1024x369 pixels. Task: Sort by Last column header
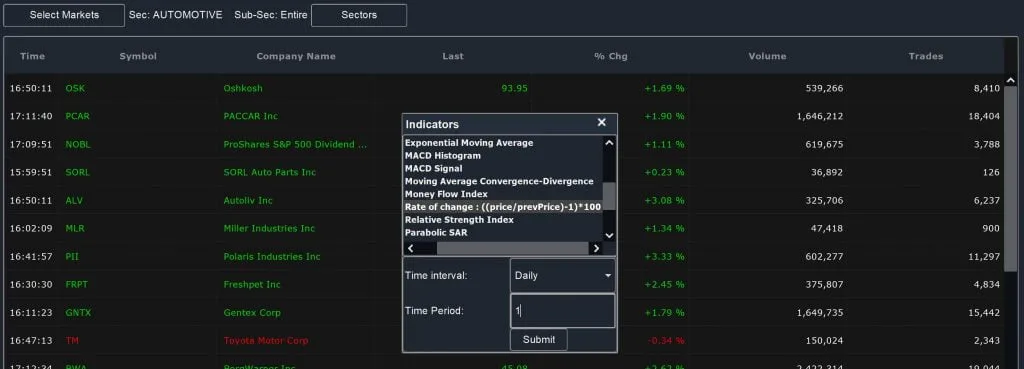[x=453, y=56]
